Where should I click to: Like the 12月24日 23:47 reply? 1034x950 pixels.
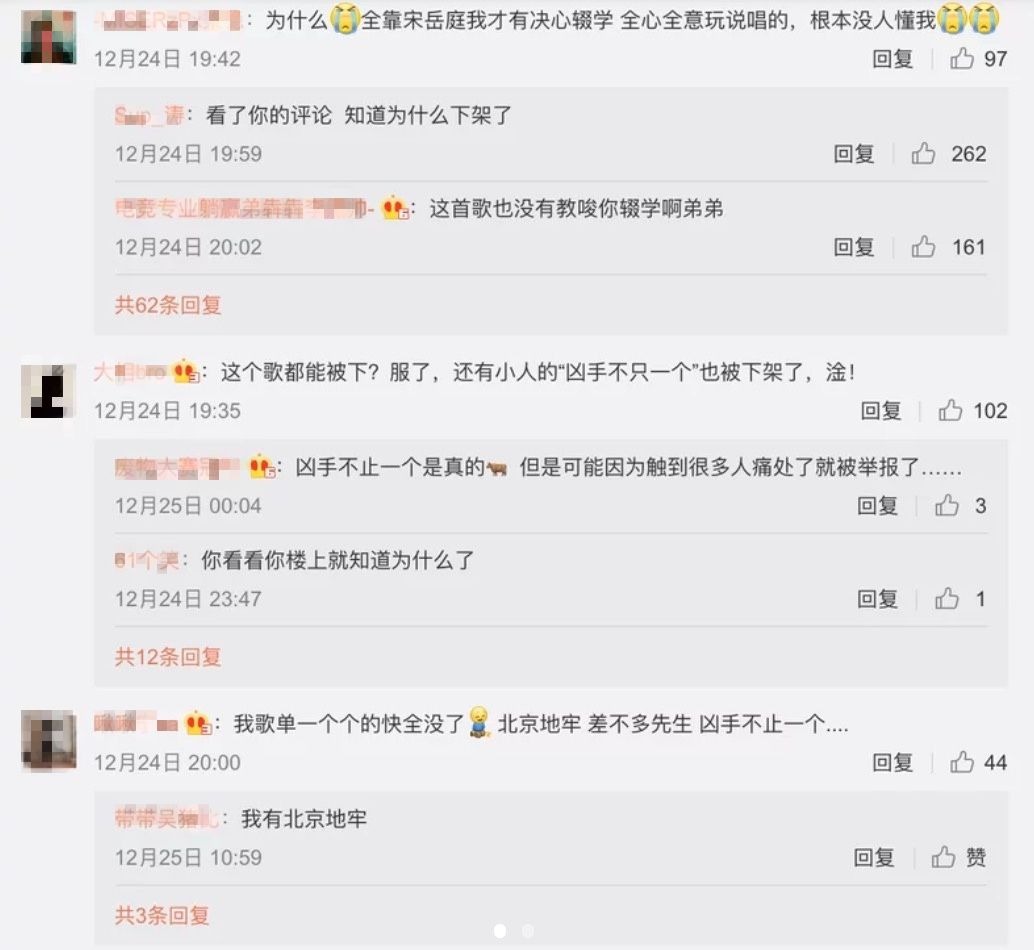click(946, 599)
